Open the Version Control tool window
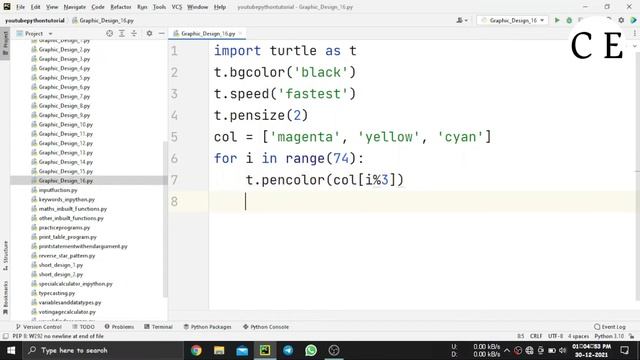Image resolution: width=640 pixels, height=360 pixels. 39,327
